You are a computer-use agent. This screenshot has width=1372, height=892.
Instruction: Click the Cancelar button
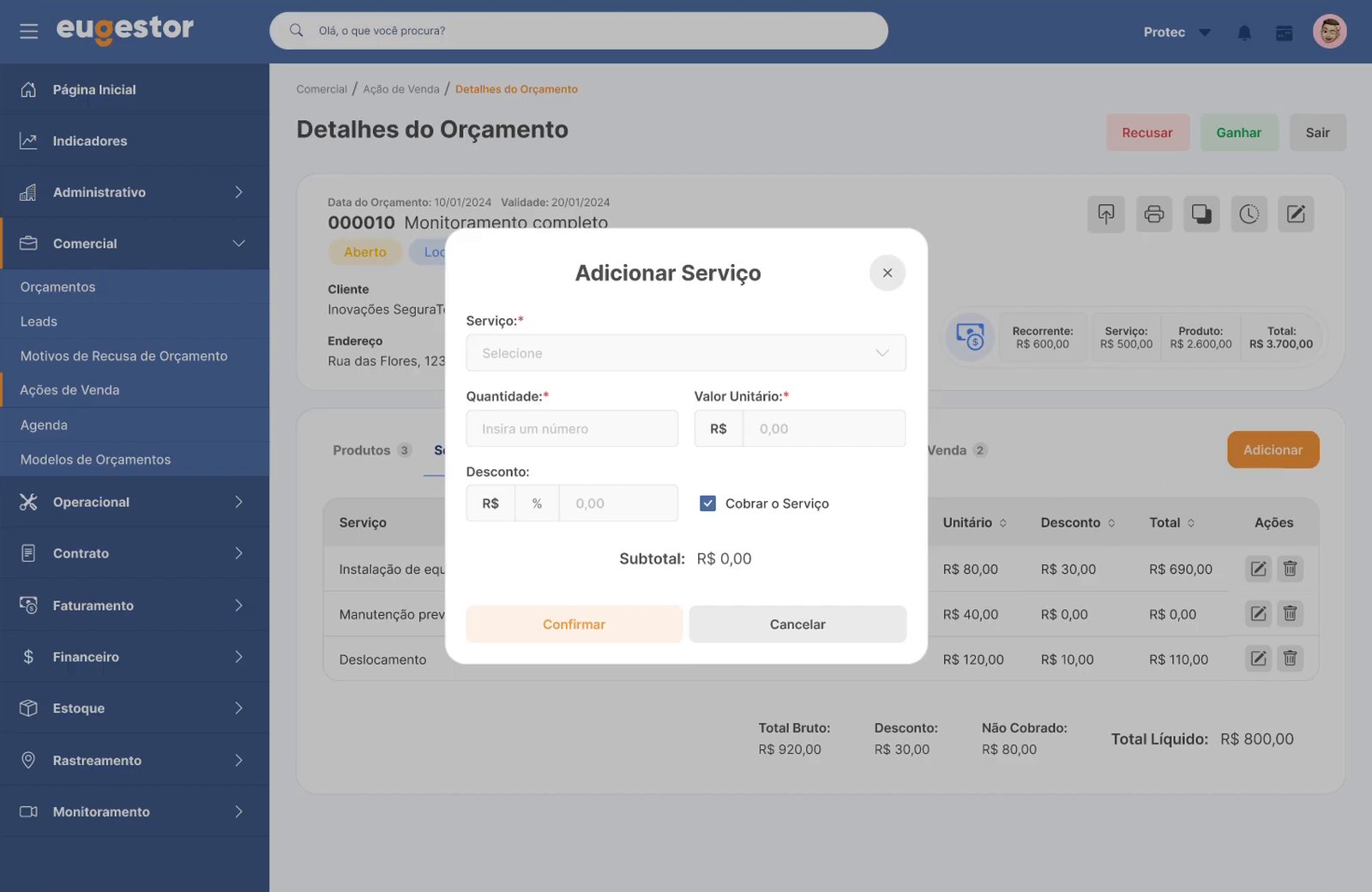(x=797, y=624)
